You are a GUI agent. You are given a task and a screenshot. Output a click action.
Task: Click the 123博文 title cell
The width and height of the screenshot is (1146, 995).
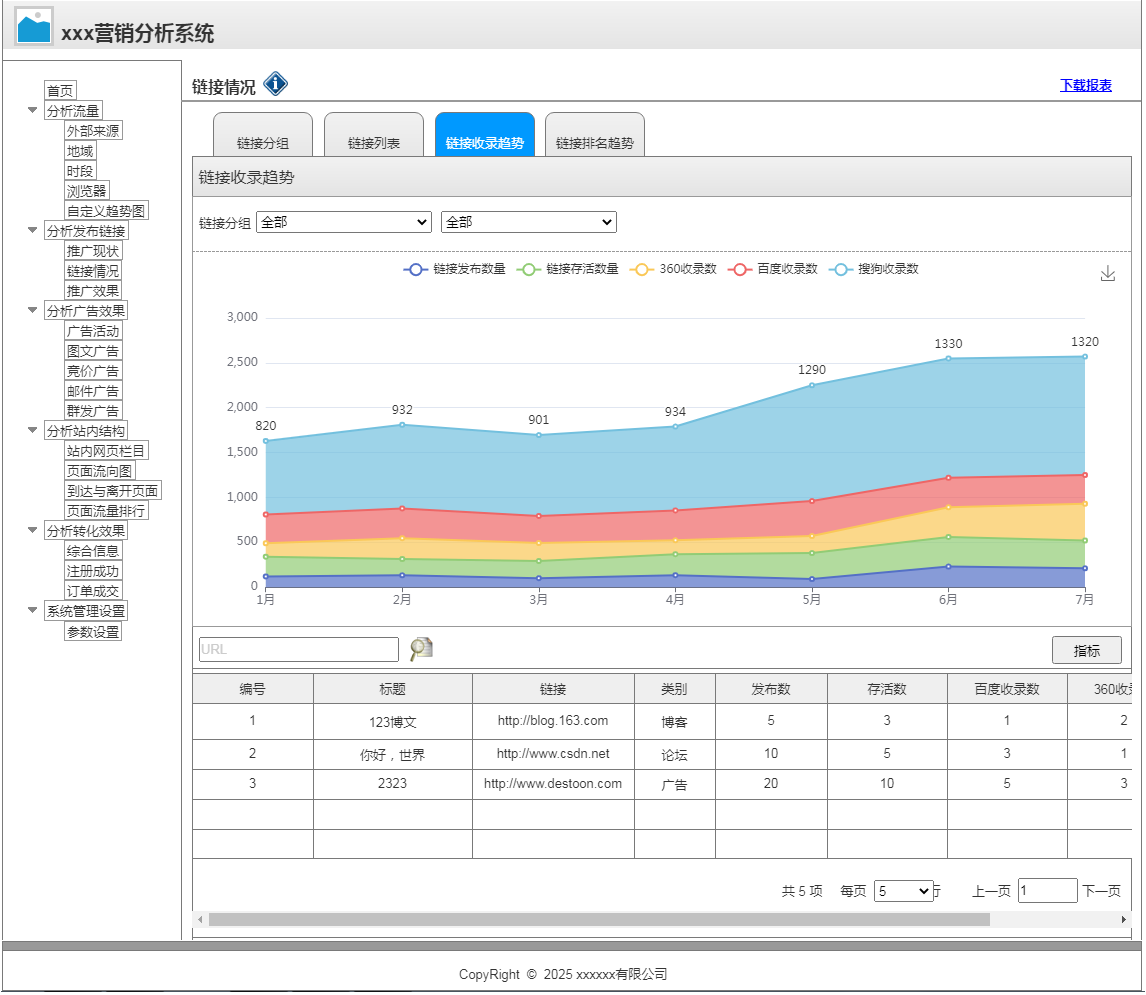[x=392, y=722]
